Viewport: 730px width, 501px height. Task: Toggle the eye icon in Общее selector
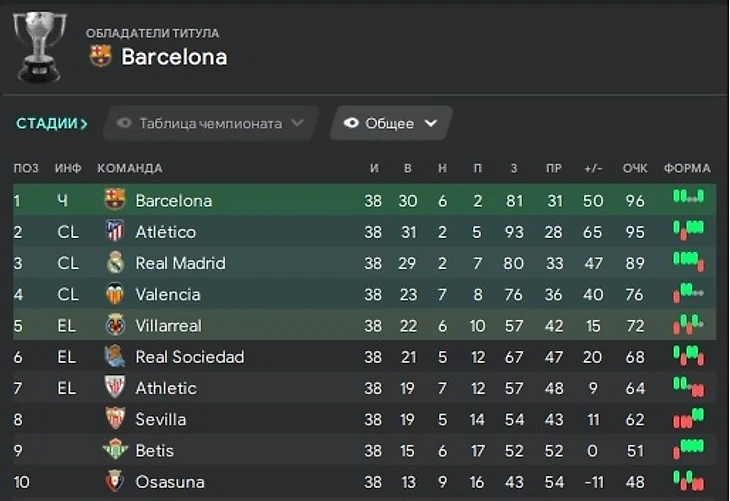coord(351,124)
